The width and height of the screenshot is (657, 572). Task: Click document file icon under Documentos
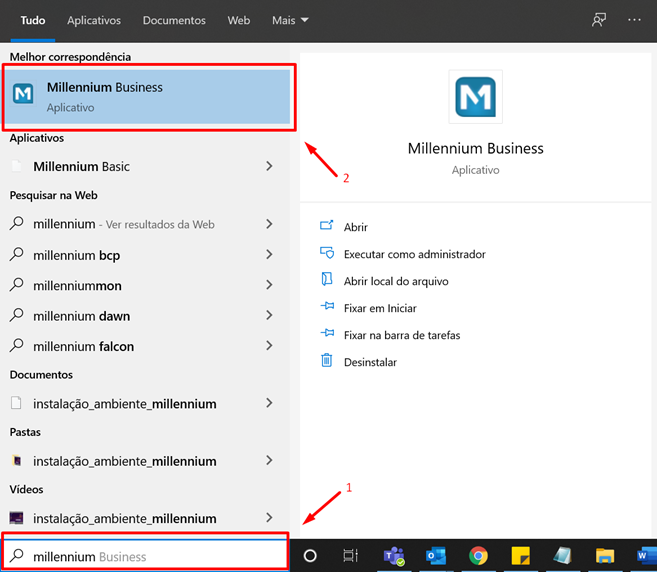pyautogui.click(x=16, y=403)
